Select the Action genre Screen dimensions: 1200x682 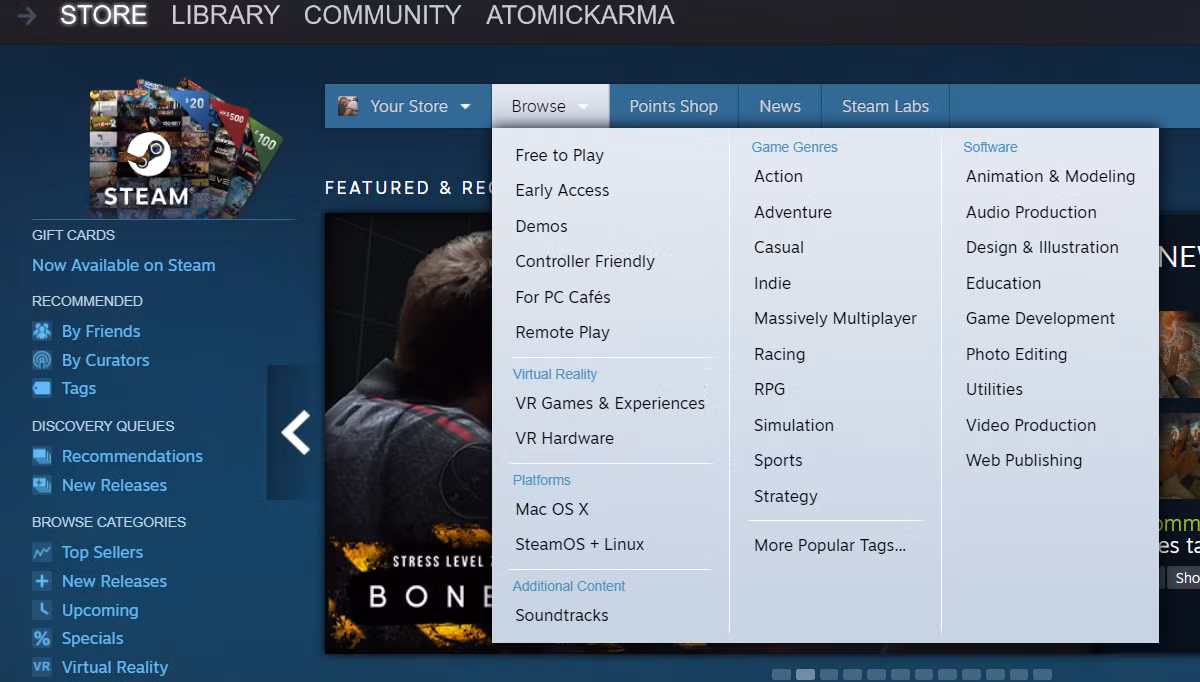[778, 176]
